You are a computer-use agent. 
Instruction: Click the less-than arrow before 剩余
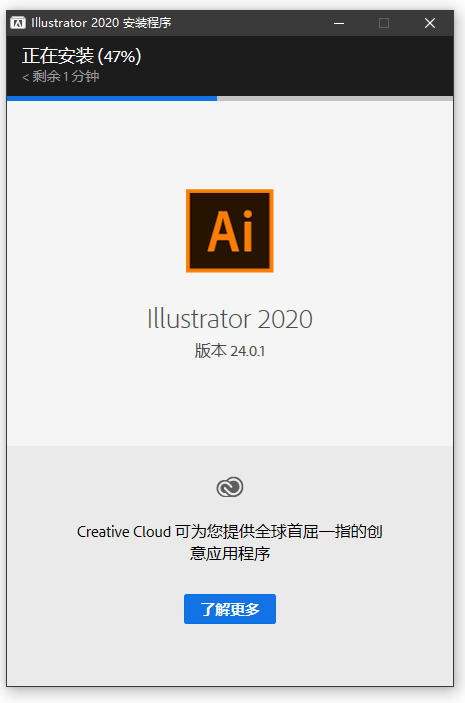click(x=26, y=78)
